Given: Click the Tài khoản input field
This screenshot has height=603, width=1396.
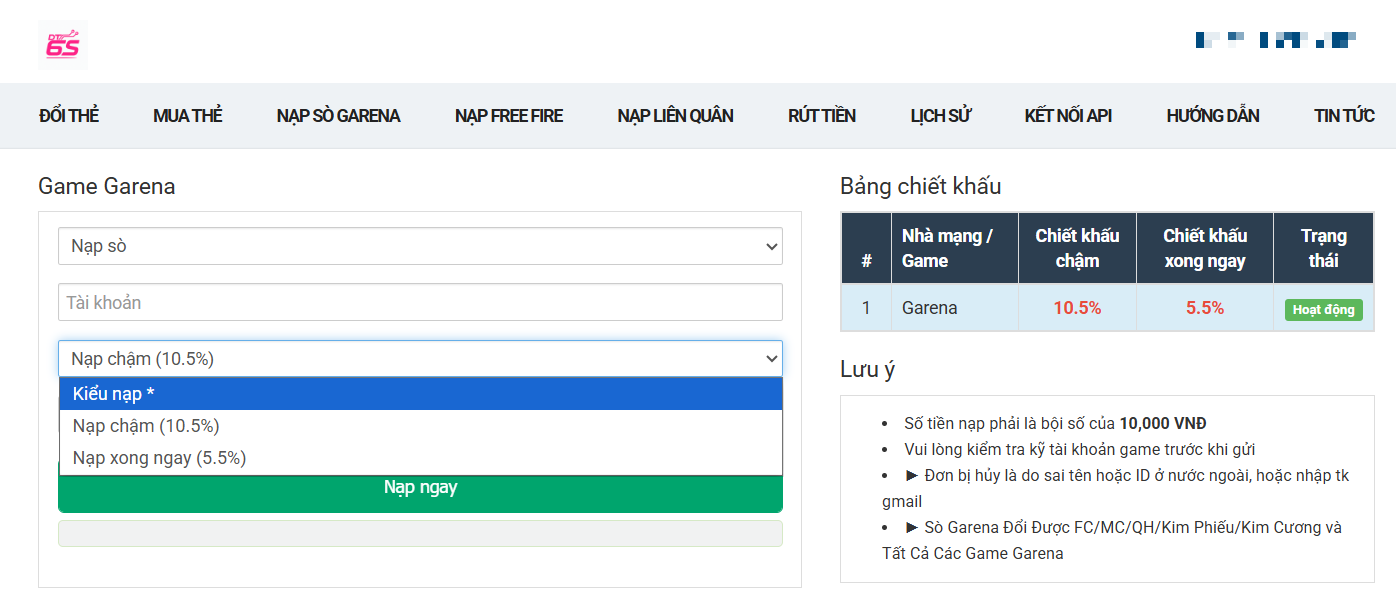Looking at the screenshot, I should pos(420,302).
